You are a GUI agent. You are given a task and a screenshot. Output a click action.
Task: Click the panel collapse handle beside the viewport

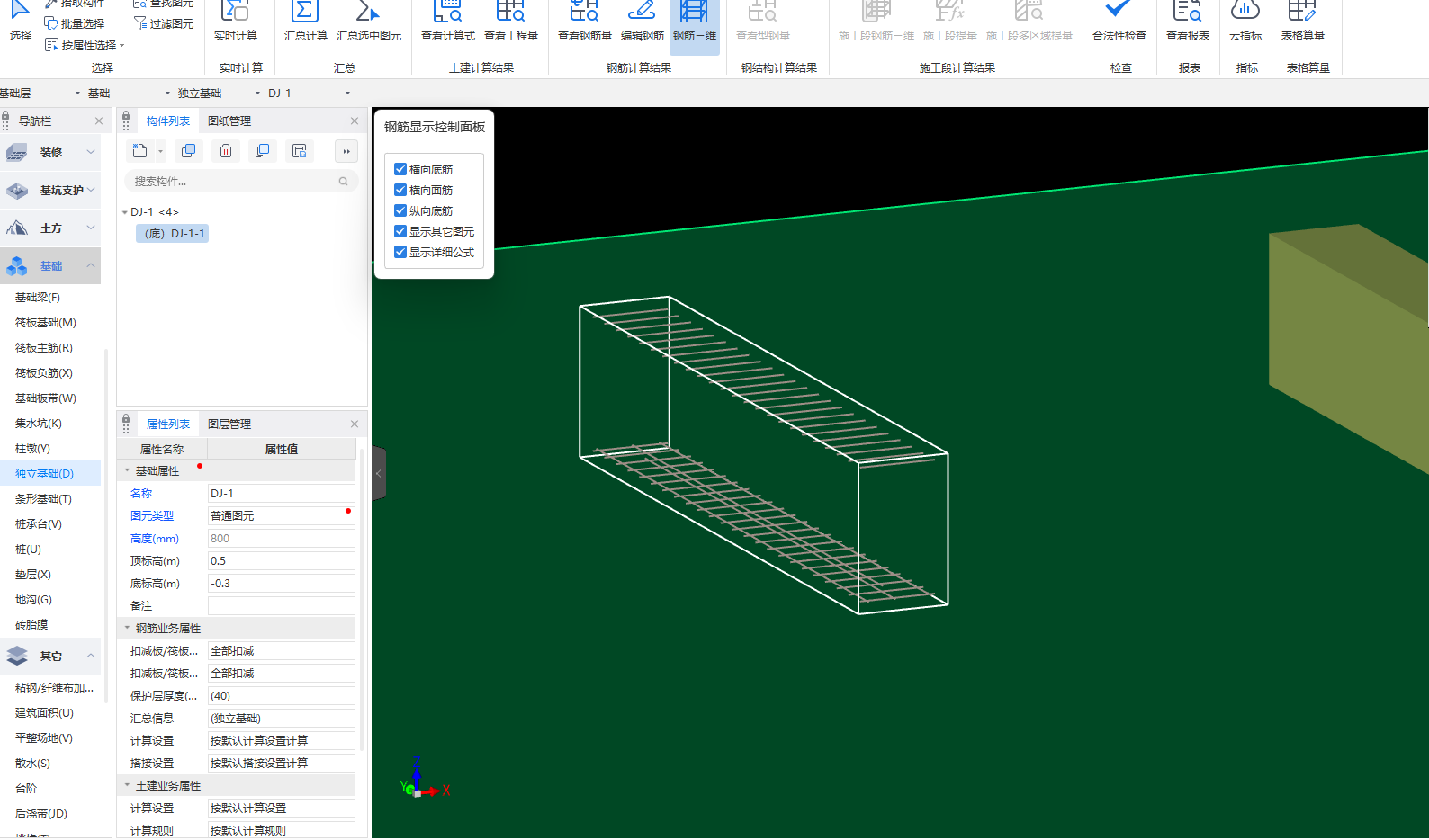[x=379, y=473]
